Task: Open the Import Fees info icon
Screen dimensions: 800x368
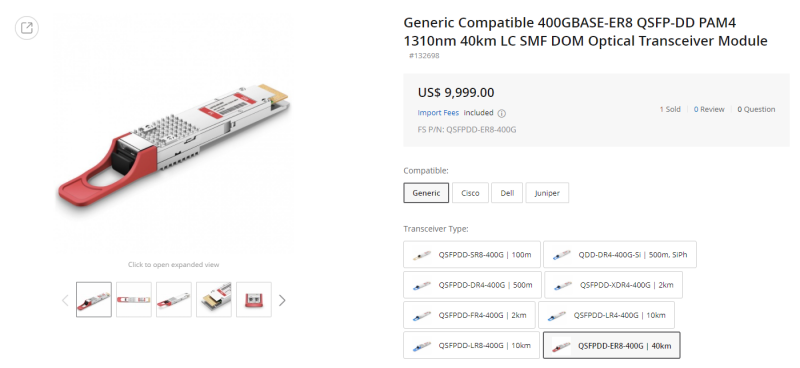Action: pyautogui.click(x=502, y=113)
